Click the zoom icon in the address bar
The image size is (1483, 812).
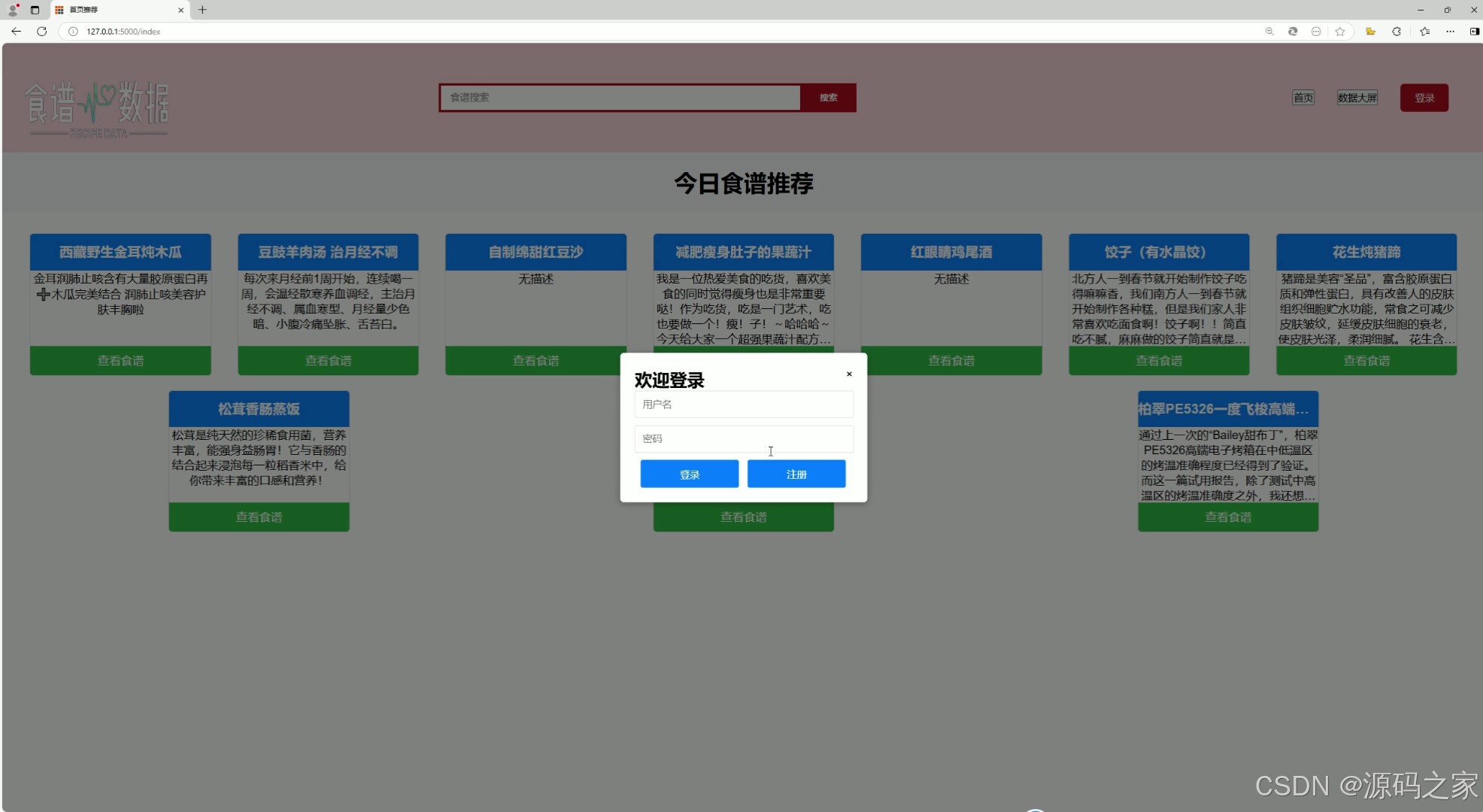pyautogui.click(x=1269, y=32)
